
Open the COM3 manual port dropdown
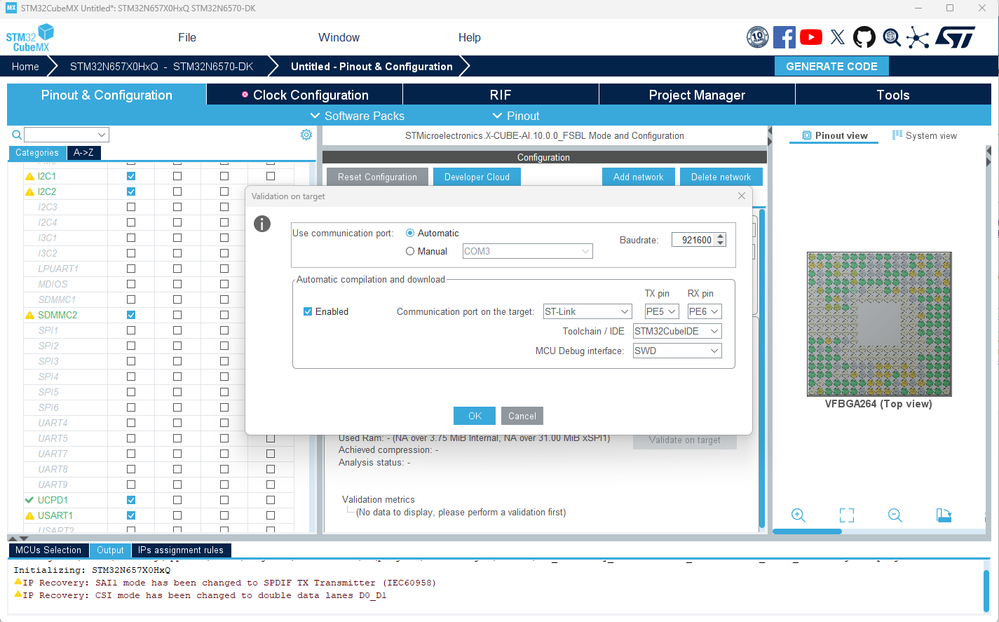528,251
